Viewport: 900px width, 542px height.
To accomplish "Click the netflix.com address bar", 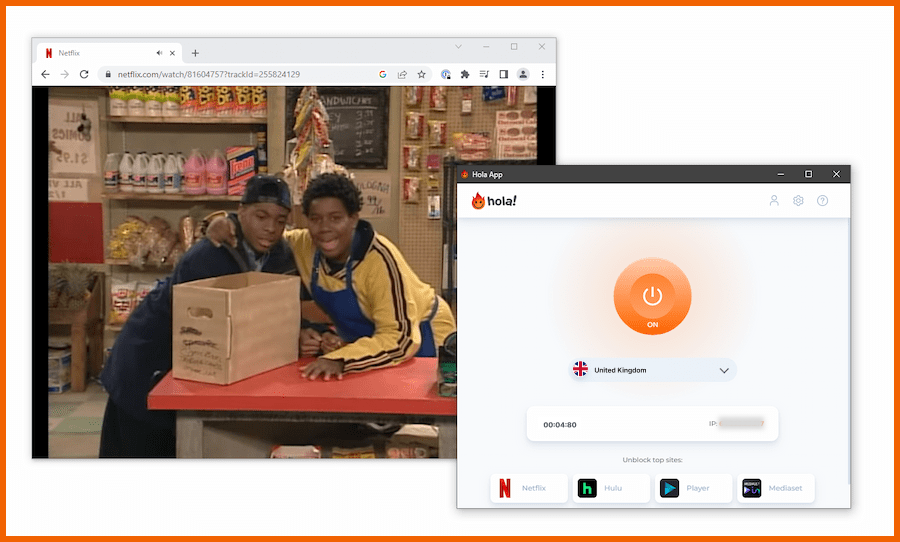I will point(265,74).
